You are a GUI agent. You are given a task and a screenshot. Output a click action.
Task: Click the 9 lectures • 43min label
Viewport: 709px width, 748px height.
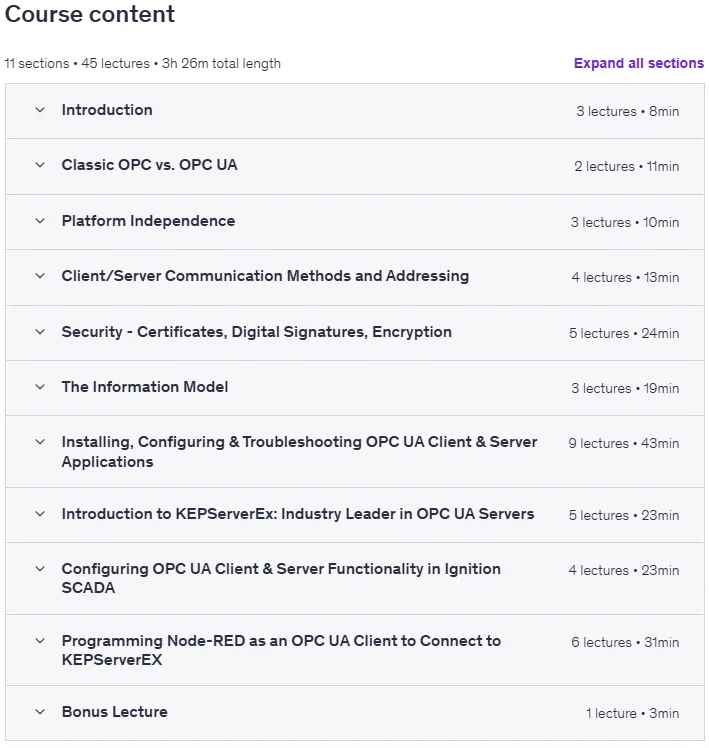point(624,443)
